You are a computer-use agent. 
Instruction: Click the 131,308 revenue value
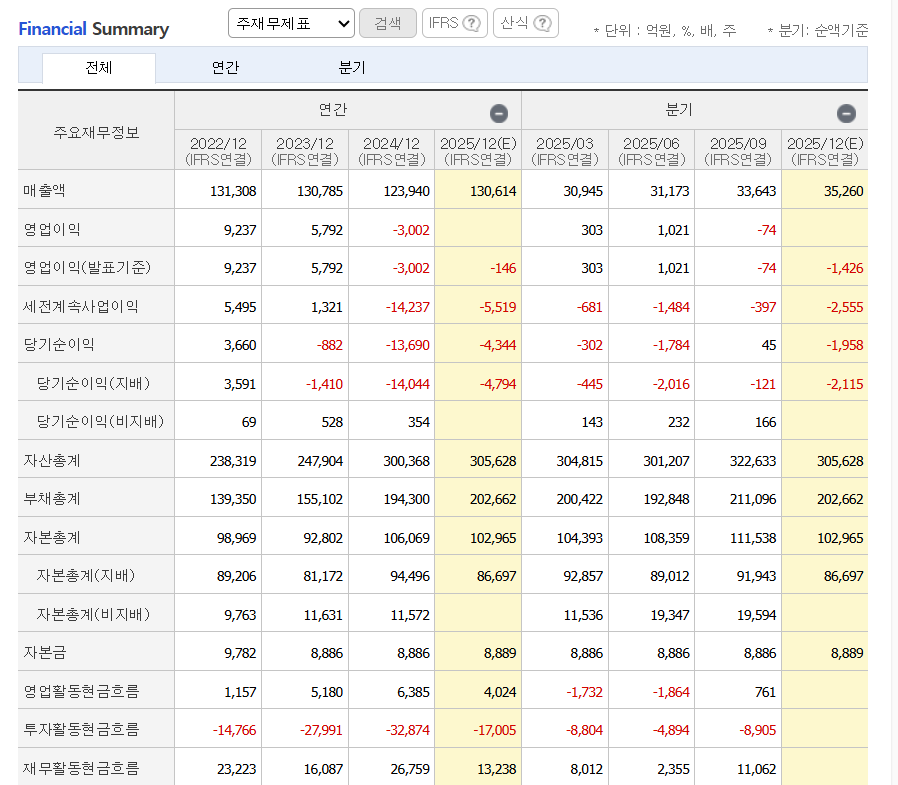pyautogui.click(x=233, y=191)
